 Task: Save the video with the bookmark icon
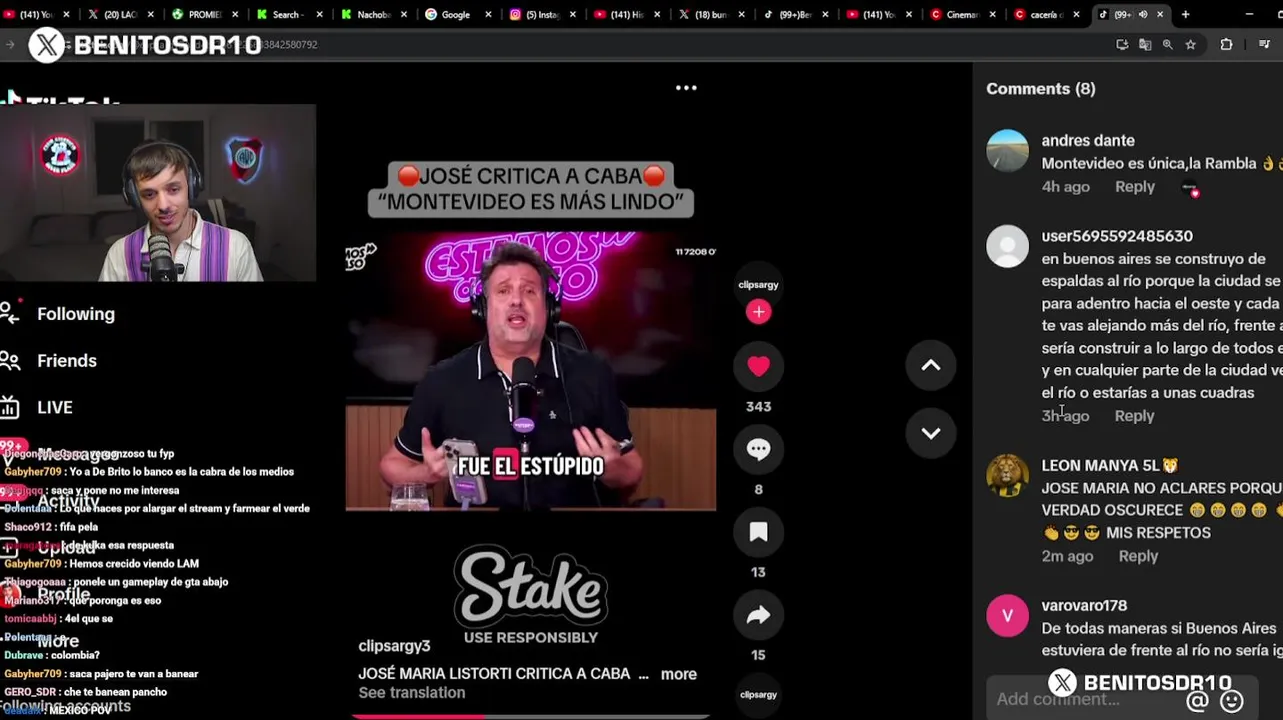click(x=758, y=532)
